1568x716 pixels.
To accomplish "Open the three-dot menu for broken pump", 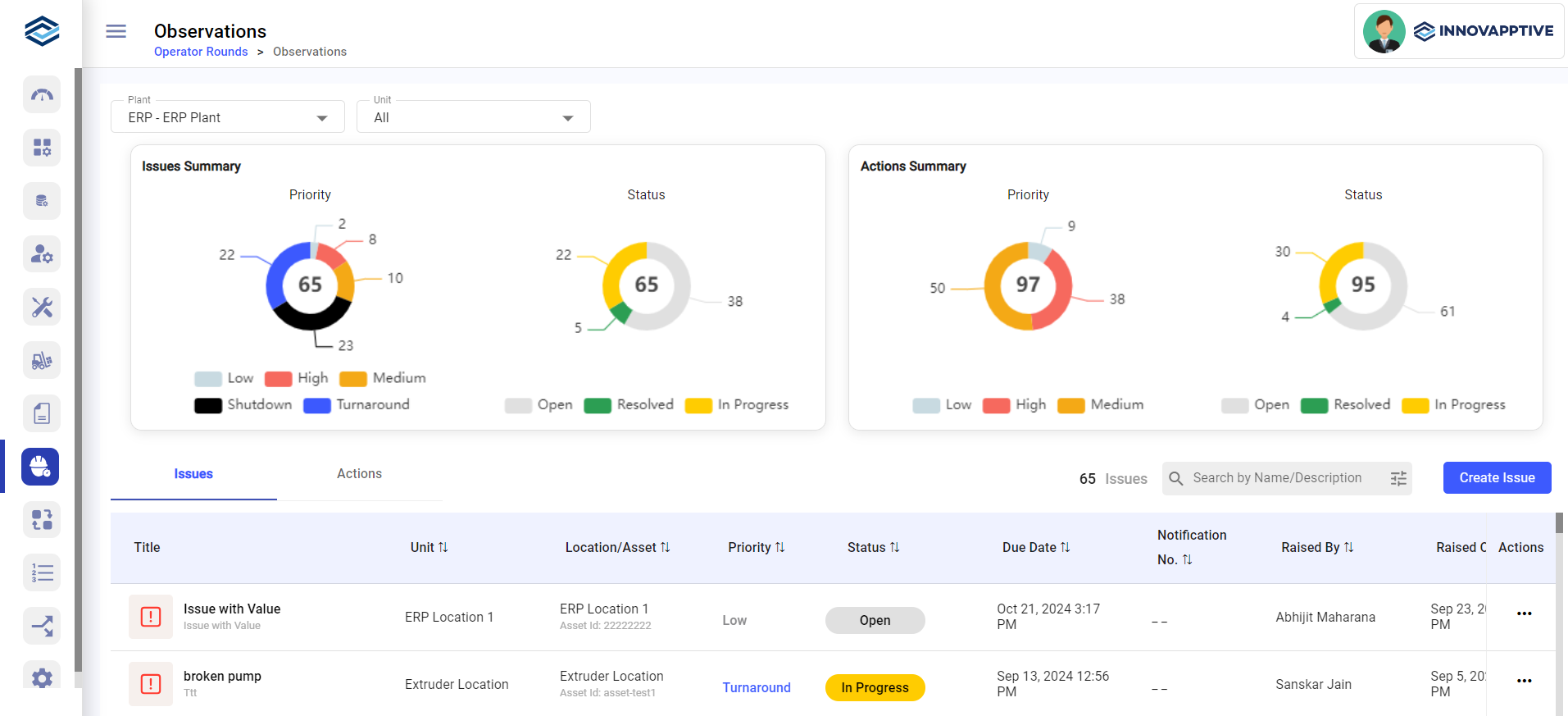I will click(x=1524, y=681).
